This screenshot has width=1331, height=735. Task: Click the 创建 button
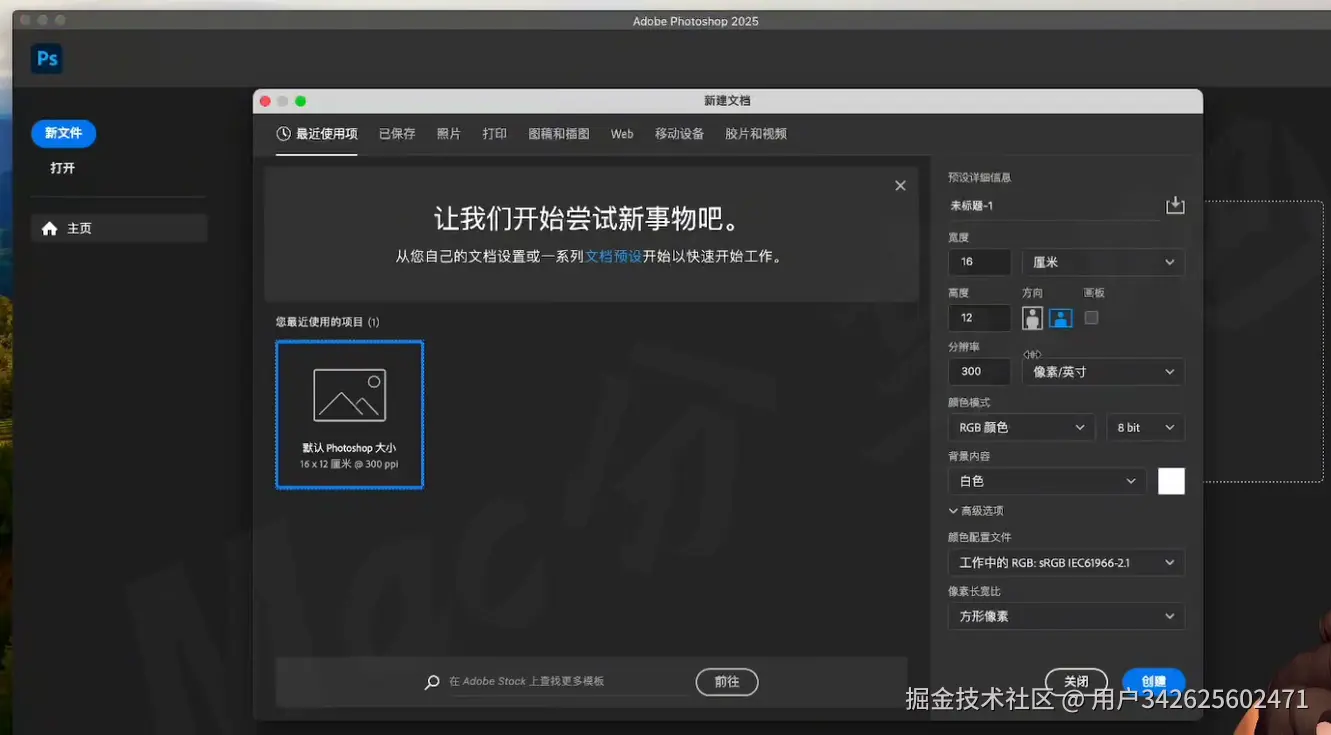[1154, 681]
